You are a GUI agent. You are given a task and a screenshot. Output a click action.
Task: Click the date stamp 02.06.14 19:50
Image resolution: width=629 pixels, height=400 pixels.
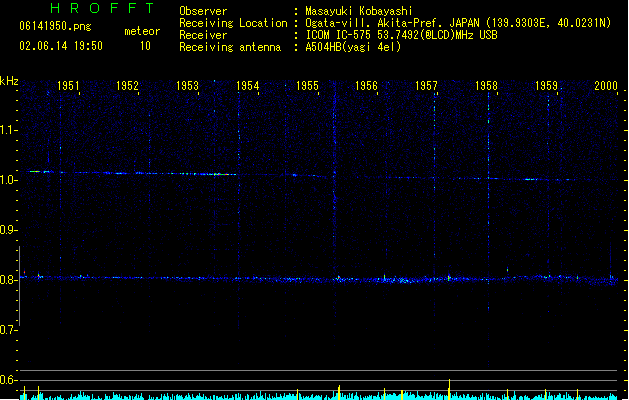[x=61, y=46]
